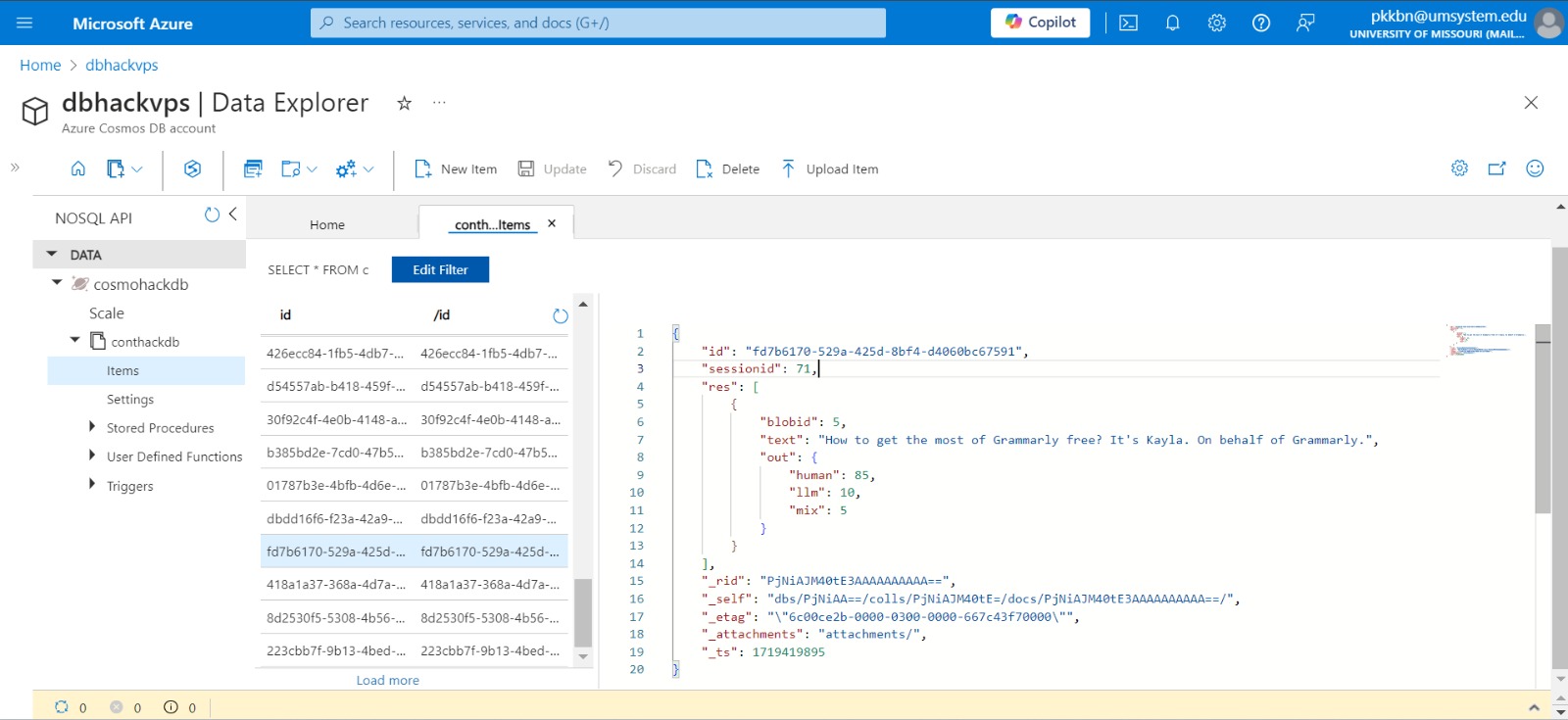Select document row dbdd16f6-f23a-42a9
Screen dimensions: 1568x720
point(414,518)
